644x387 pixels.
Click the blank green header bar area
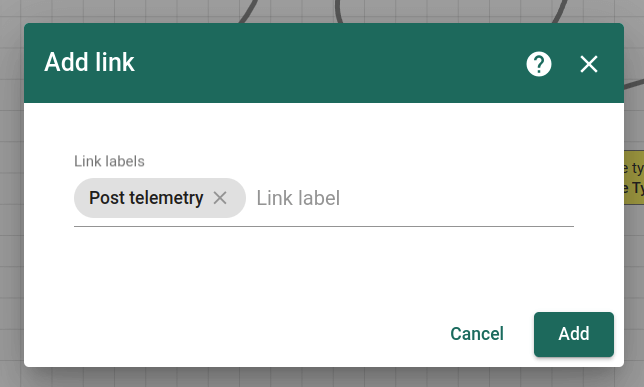click(329, 62)
